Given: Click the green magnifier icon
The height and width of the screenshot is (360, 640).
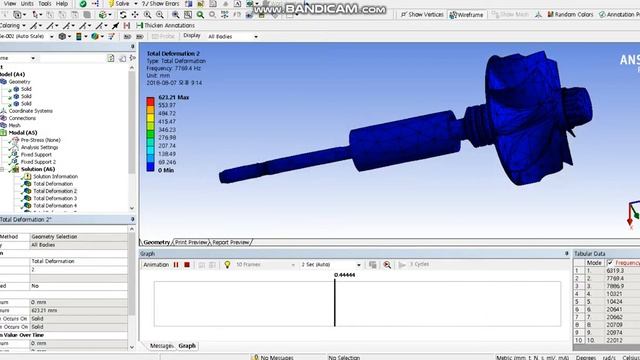Looking at the screenshot, I should pos(200,15).
